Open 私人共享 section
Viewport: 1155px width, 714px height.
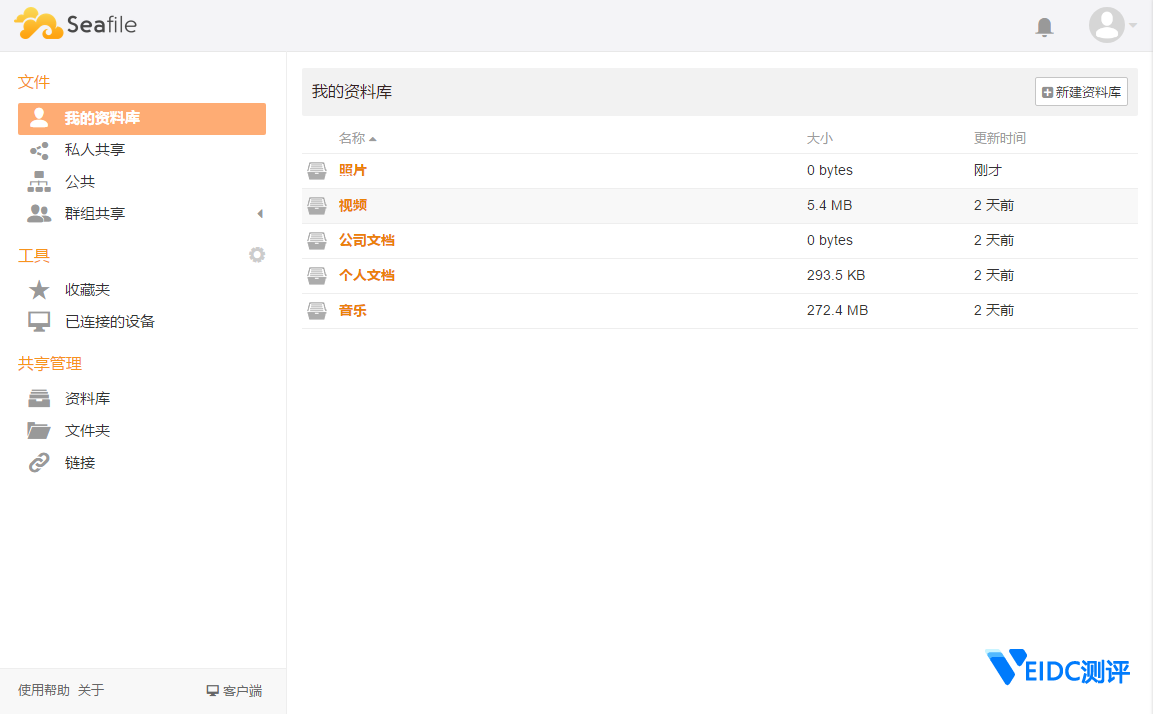click(x=95, y=150)
